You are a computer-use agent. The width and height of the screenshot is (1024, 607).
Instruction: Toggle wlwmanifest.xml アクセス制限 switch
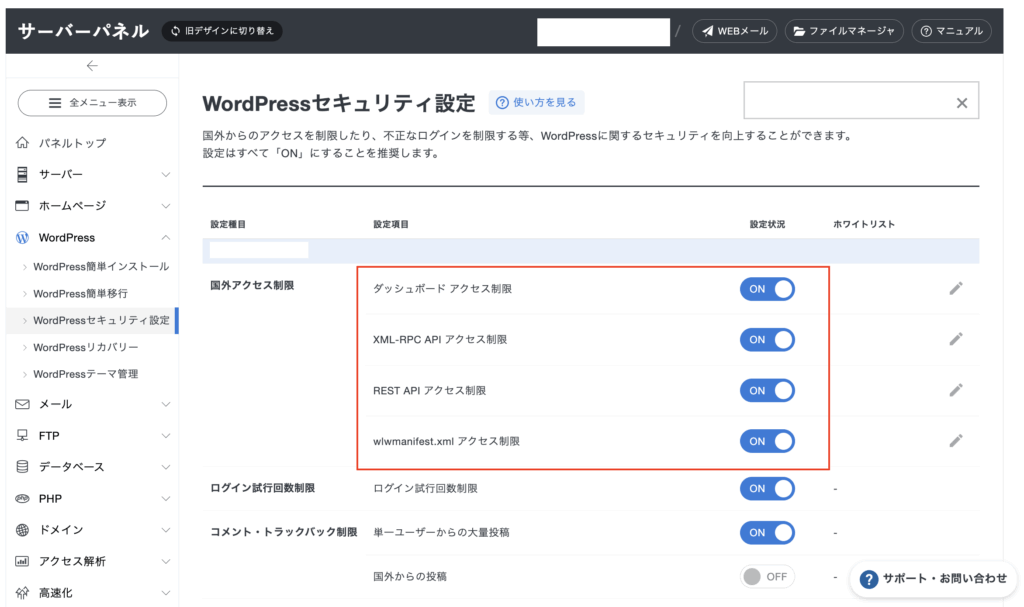point(767,441)
